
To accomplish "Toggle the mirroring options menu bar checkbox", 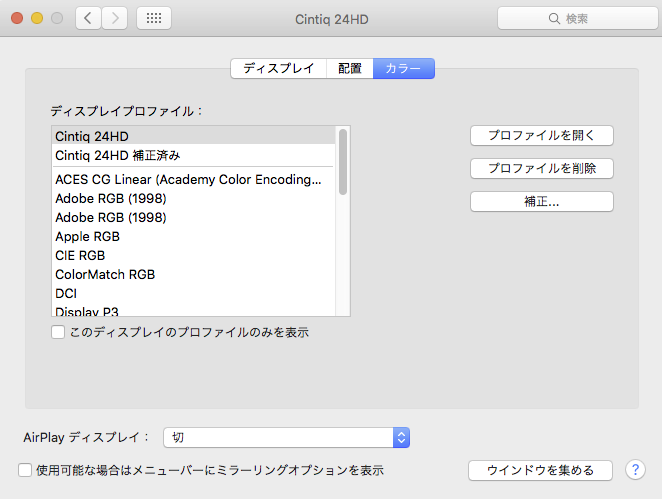I will click(x=25, y=469).
